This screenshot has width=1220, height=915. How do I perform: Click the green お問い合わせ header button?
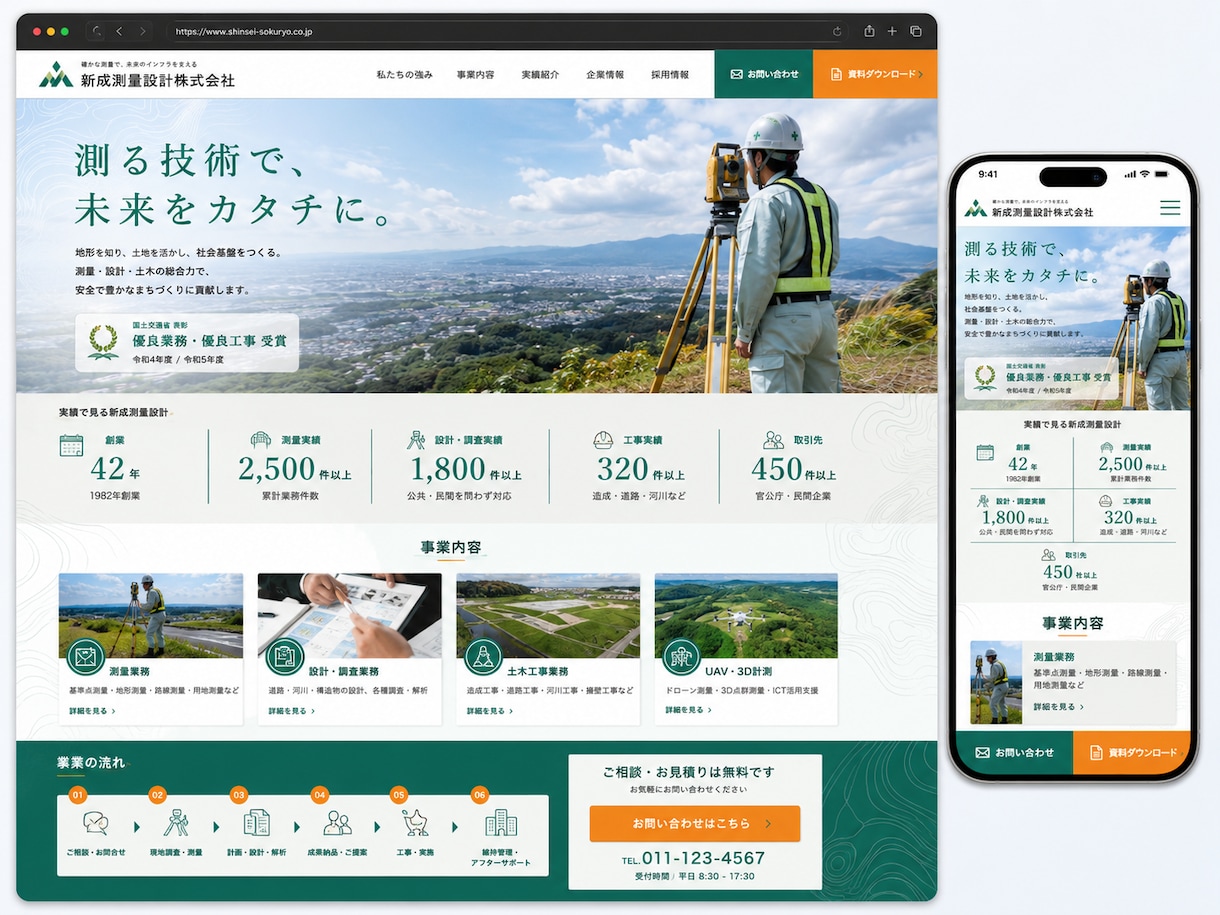764,74
